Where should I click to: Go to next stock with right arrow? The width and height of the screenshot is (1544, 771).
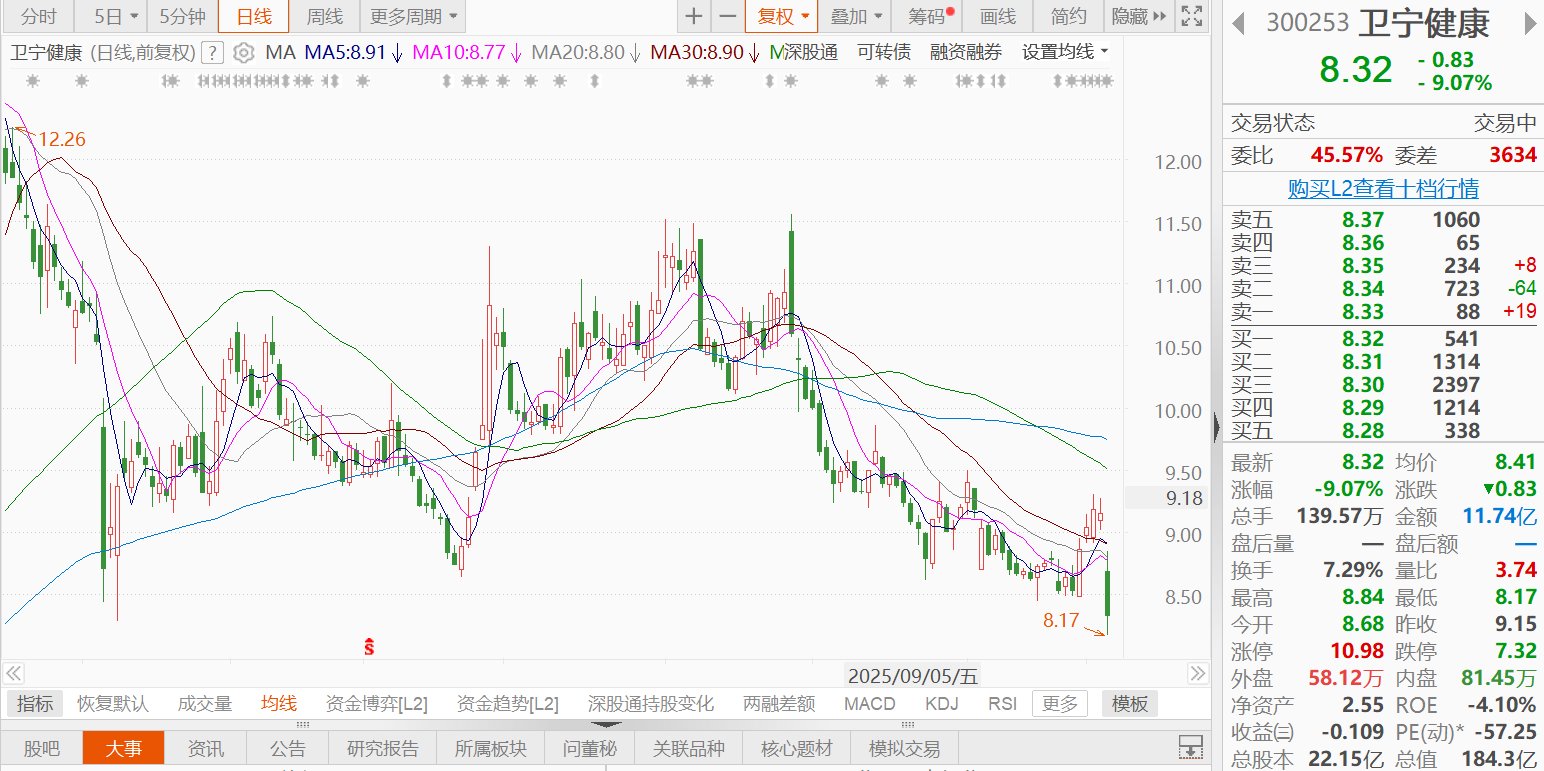tap(1529, 23)
